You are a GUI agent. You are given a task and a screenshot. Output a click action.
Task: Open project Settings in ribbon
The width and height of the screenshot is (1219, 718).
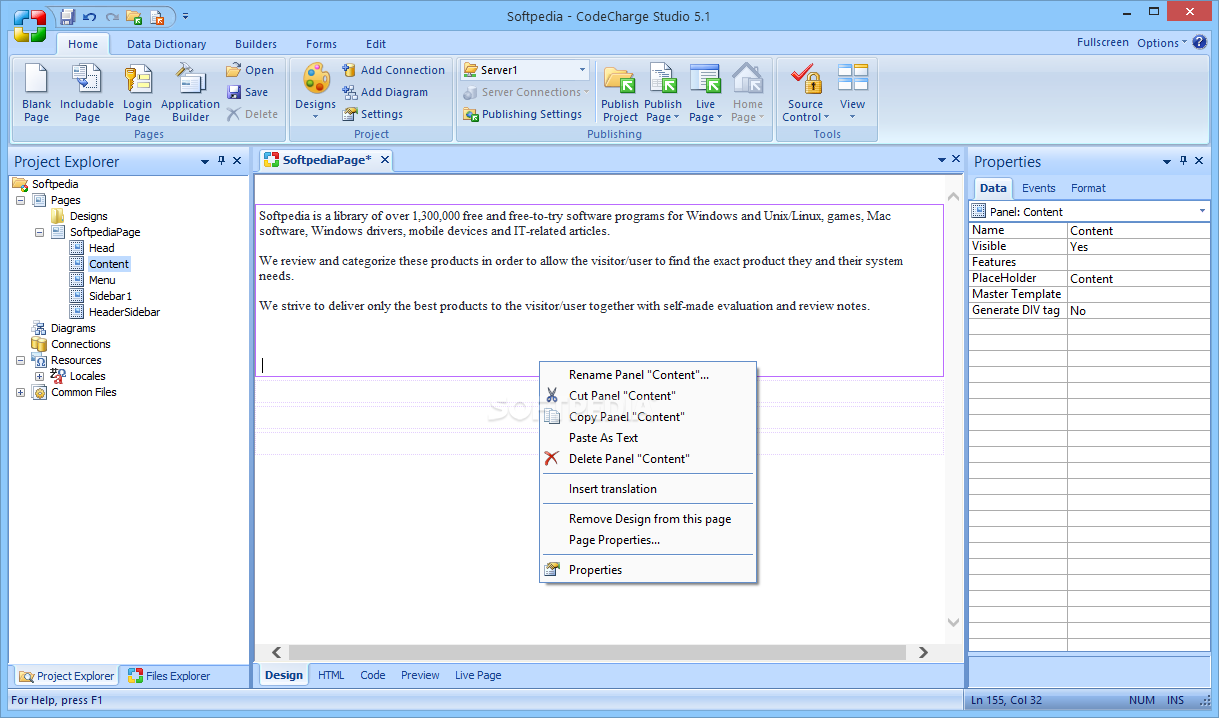[x=373, y=114]
